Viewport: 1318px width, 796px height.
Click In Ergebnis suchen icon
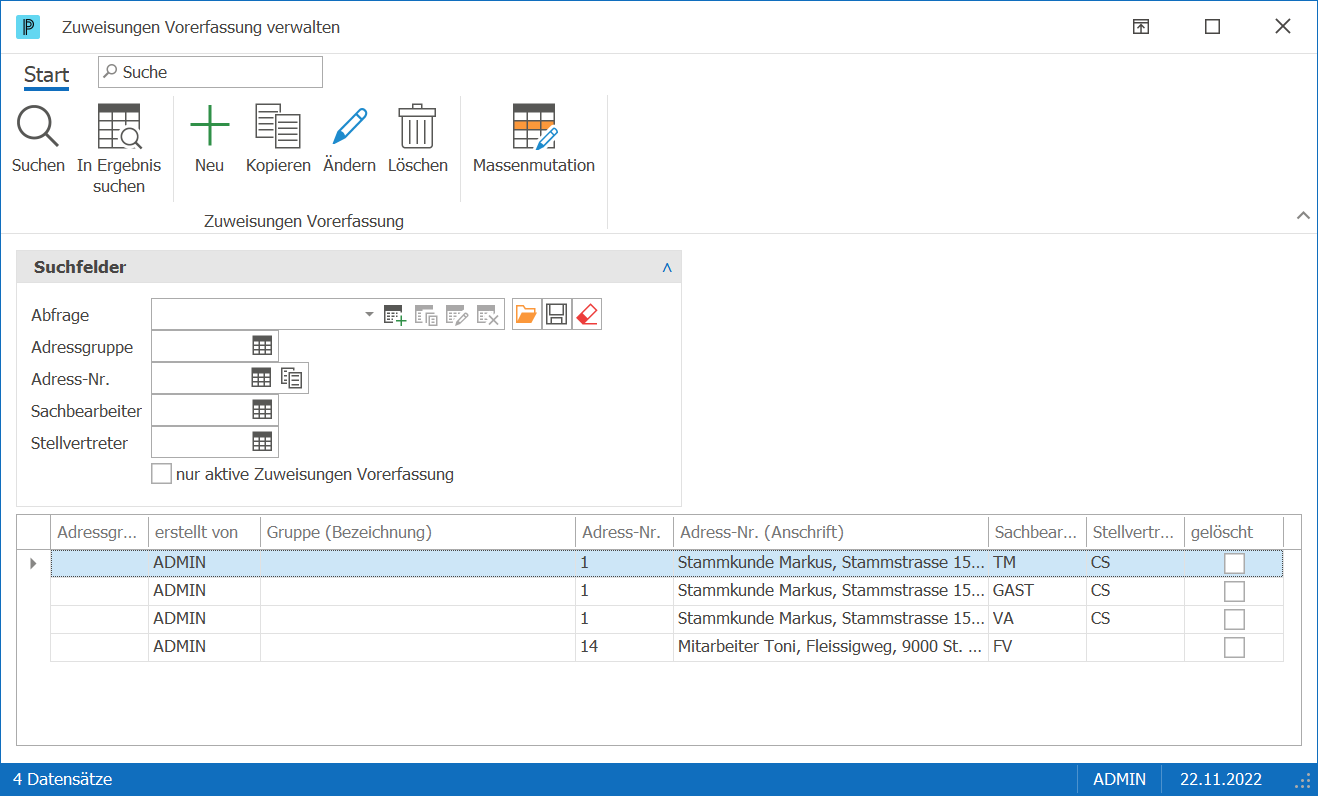(x=119, y=127)
